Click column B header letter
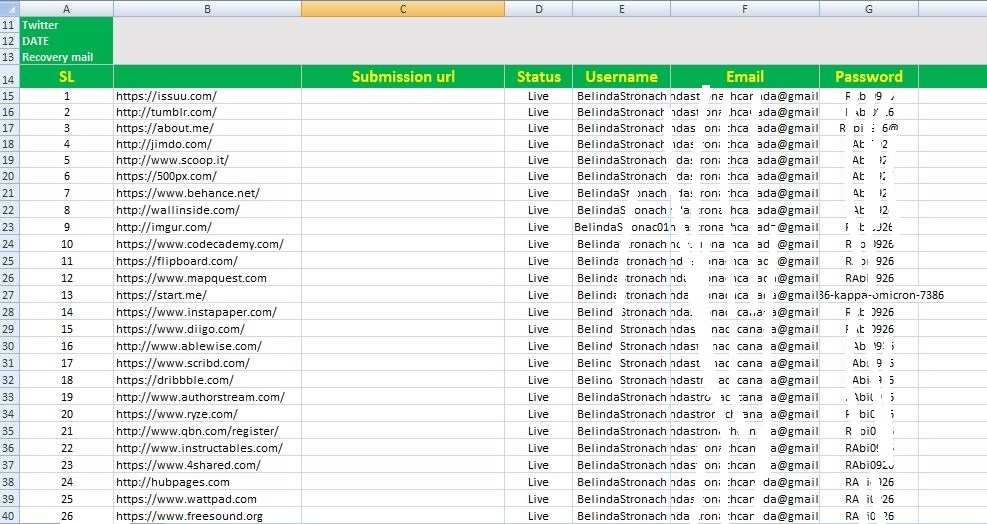Screen dimensions: 987x524 (x=207, y=8)
